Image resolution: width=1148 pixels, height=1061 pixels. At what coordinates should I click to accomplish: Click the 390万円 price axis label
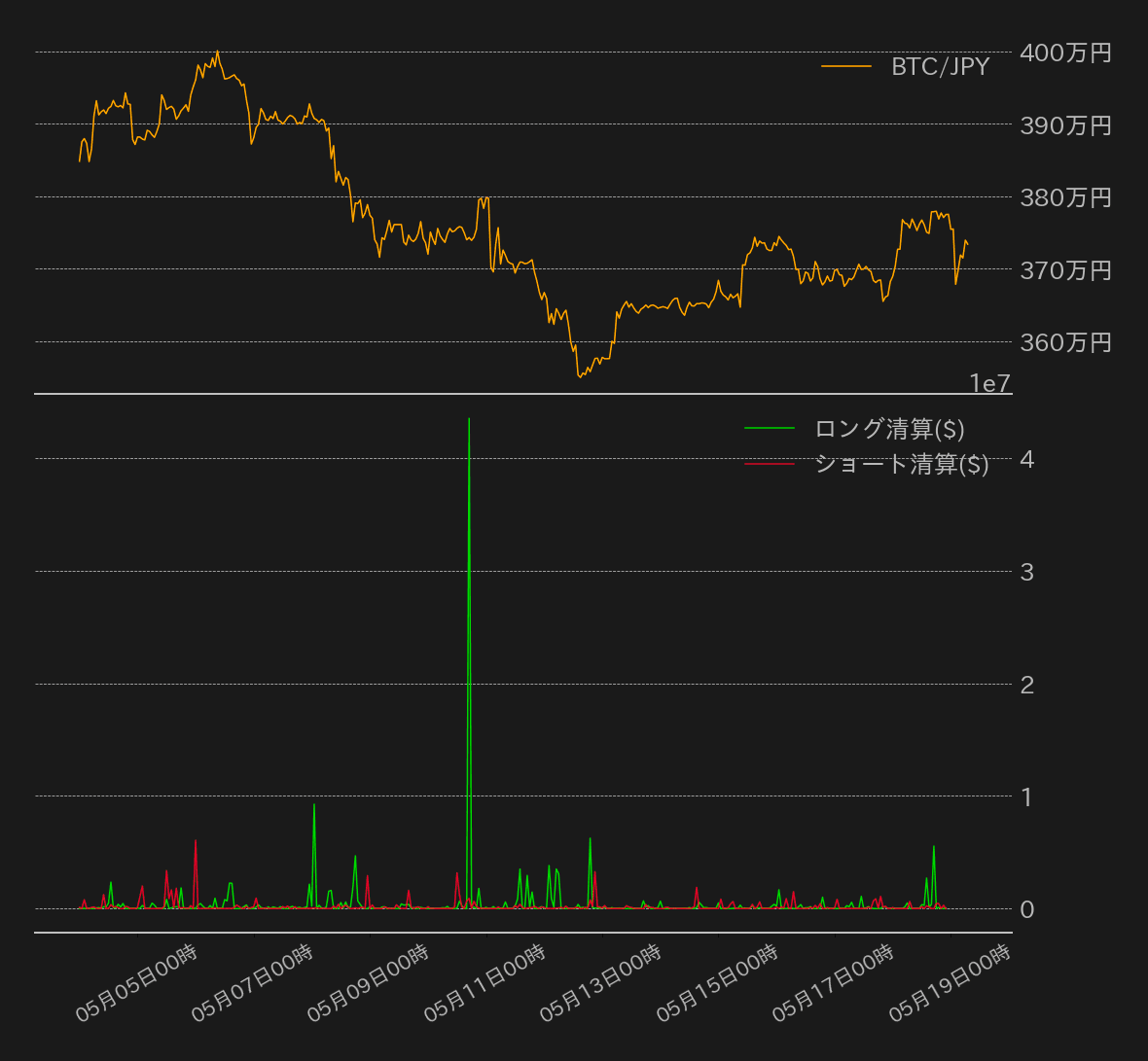(1065, 125)
